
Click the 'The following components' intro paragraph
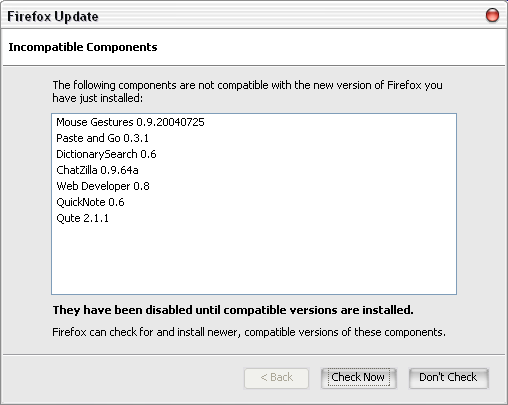[247, 91]
